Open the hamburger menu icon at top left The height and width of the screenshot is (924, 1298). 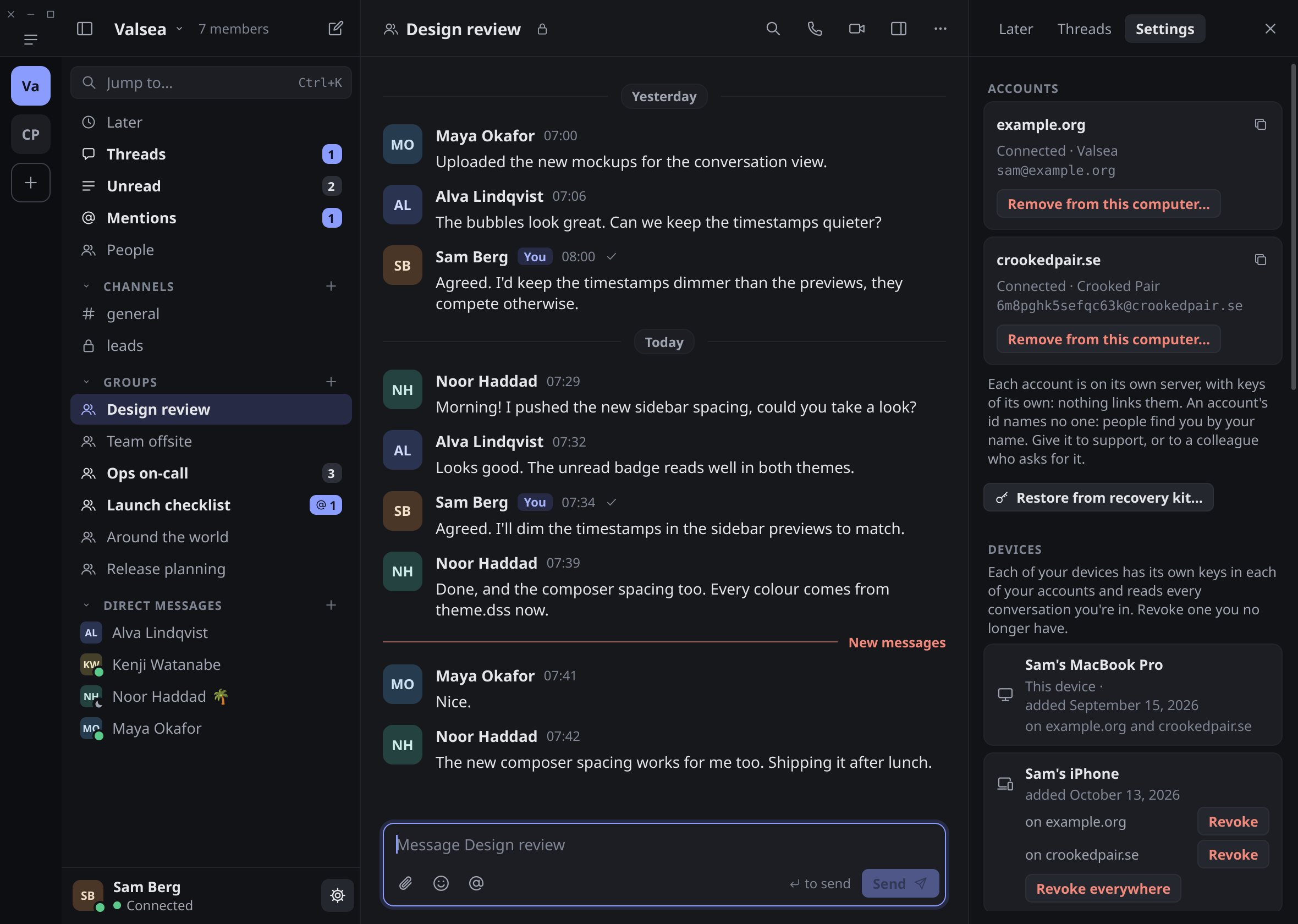click(31, 39)
